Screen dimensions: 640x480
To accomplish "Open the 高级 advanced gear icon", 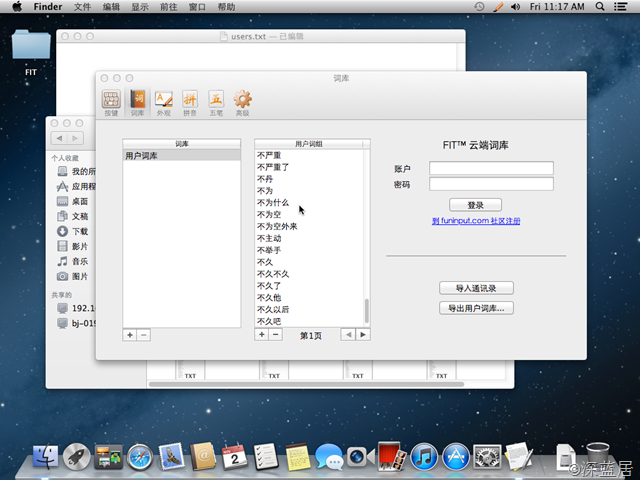I will pyautogui.click(x=242, y=102).
